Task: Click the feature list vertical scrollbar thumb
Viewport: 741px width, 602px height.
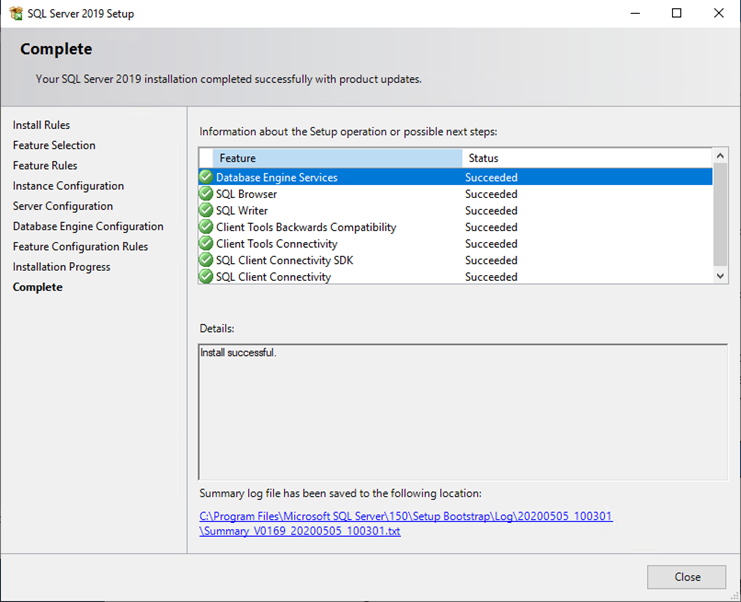Action: point(720,215)
